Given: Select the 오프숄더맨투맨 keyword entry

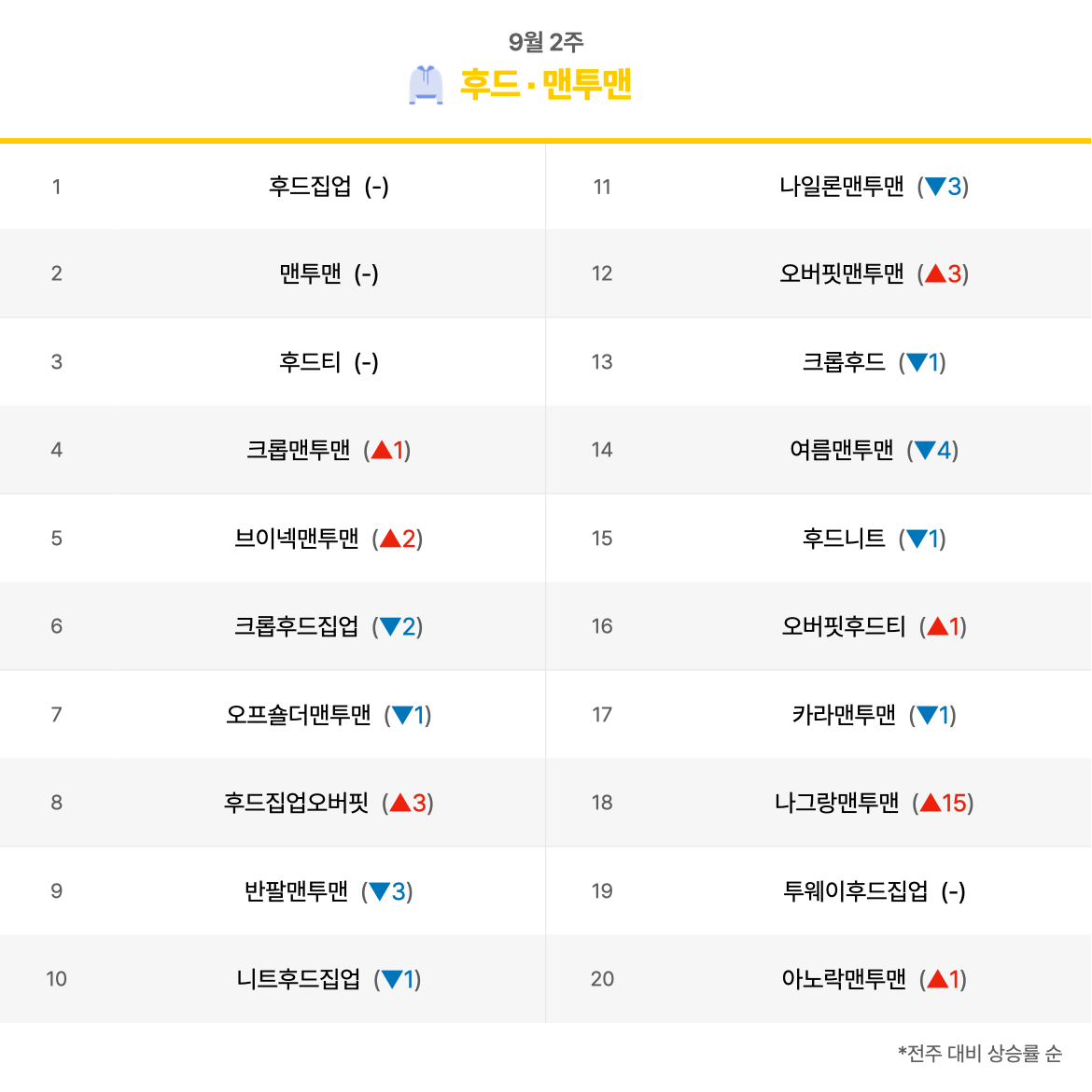Looking at the screenshot, I should click(298, 715).
